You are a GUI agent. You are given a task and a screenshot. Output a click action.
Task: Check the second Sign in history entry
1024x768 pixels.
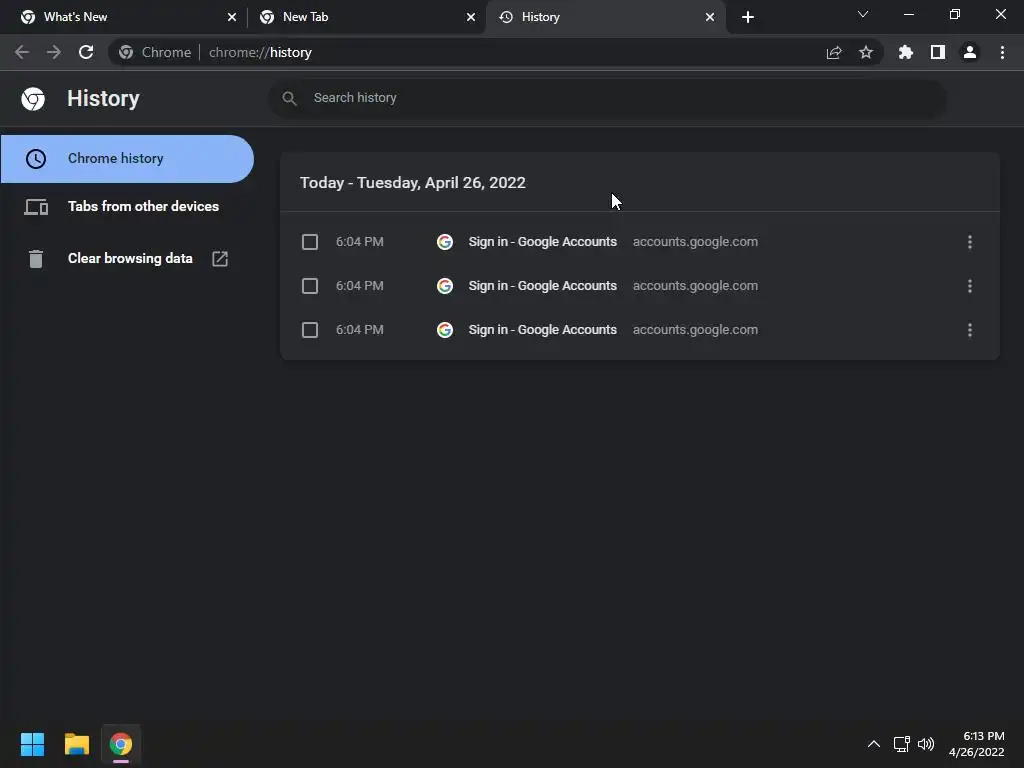tap(310, 286)
